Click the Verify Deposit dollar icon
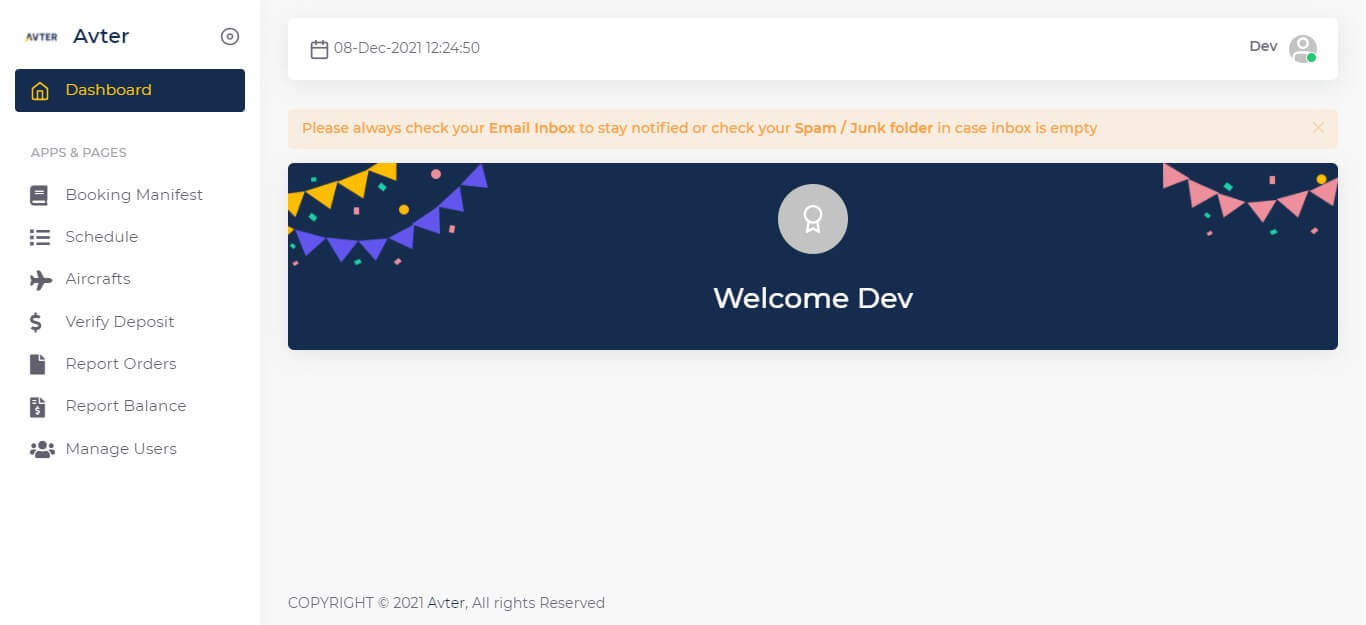Image resolution: width=1366 pixels, height=625 pixels. coord(36,322)
